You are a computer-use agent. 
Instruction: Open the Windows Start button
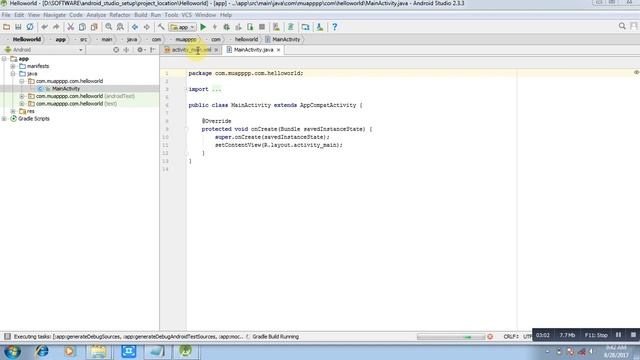[12, 351]
